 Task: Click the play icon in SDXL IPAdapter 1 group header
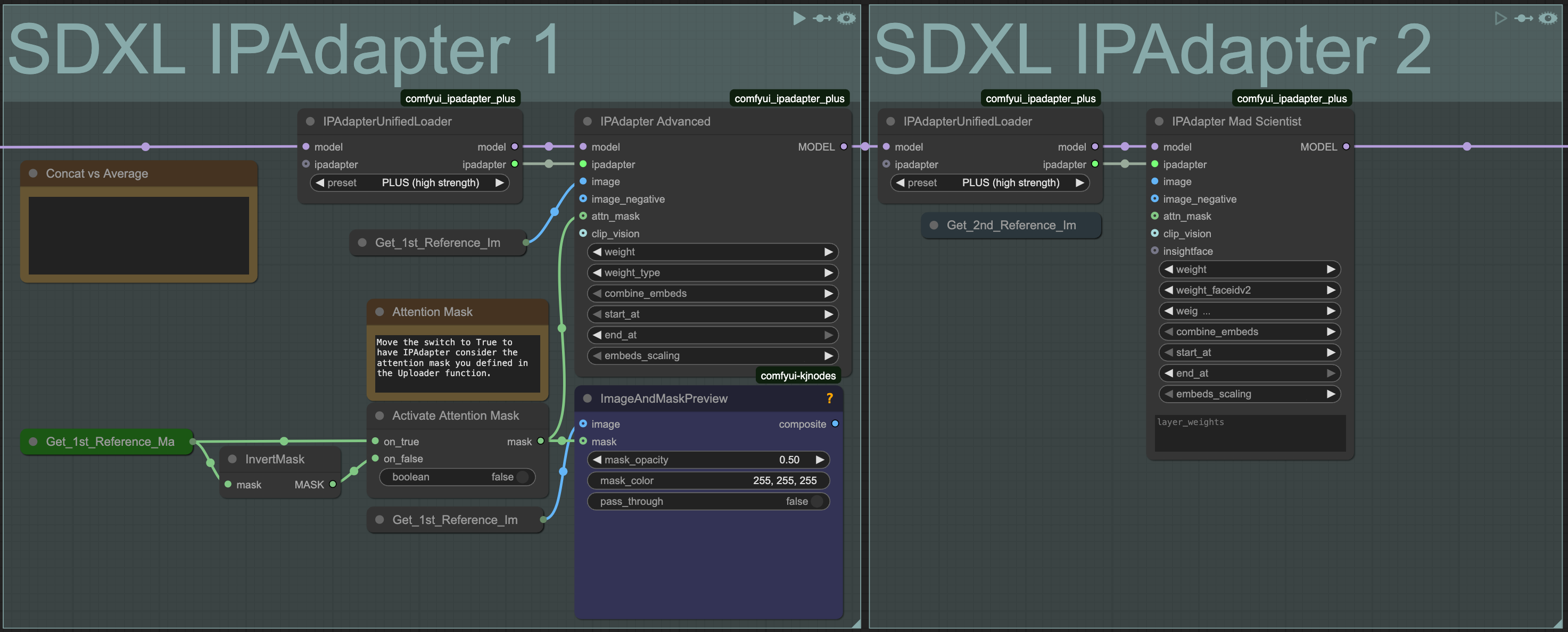coord(798,18)
